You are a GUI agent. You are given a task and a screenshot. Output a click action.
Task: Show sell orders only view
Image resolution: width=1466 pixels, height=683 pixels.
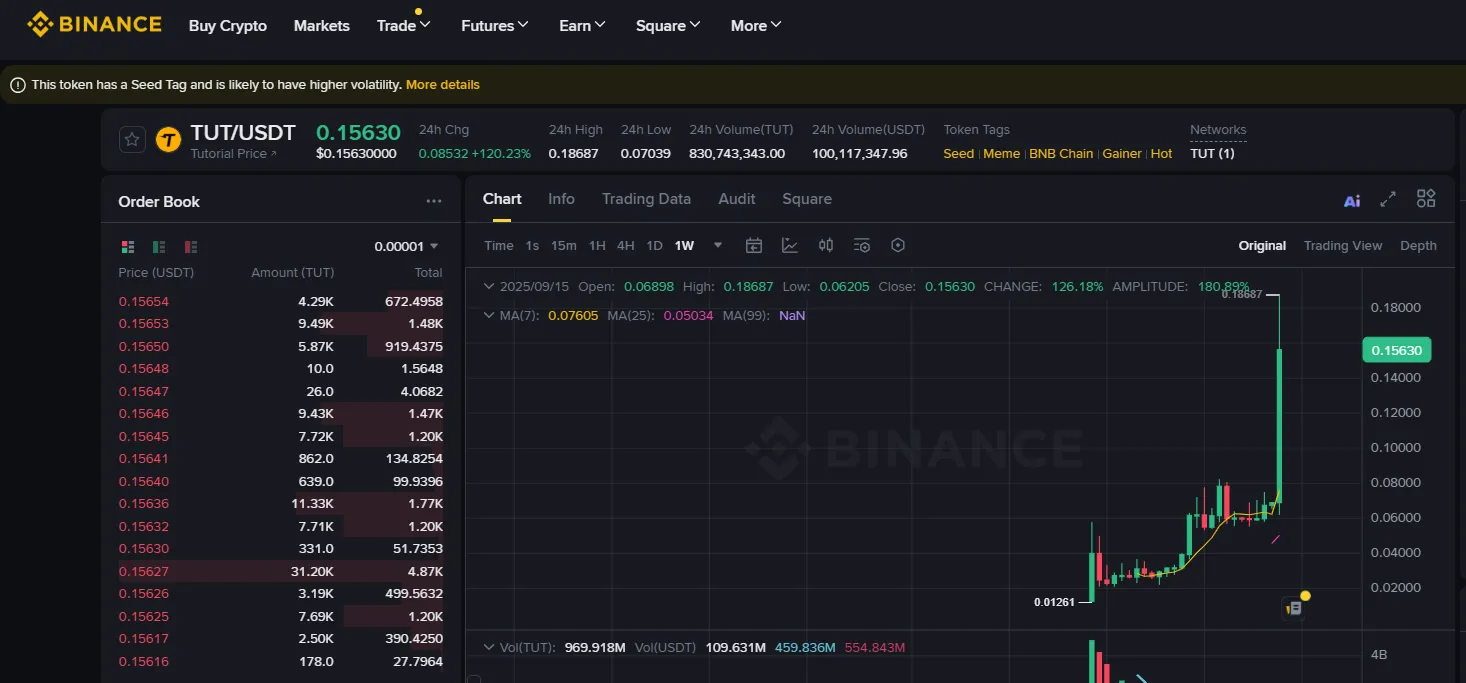click(191, 246)
